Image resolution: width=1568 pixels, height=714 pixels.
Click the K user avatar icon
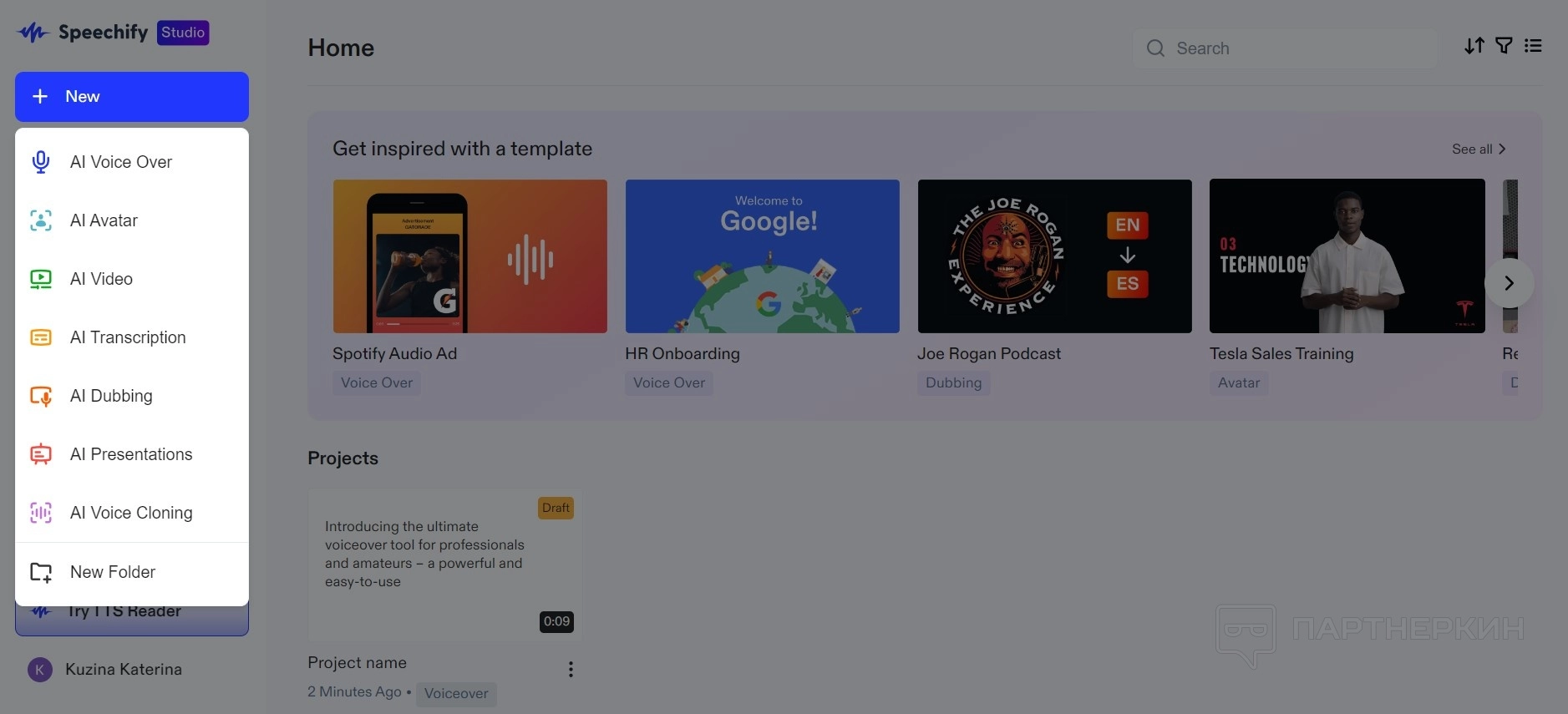(x=40, y=670)
